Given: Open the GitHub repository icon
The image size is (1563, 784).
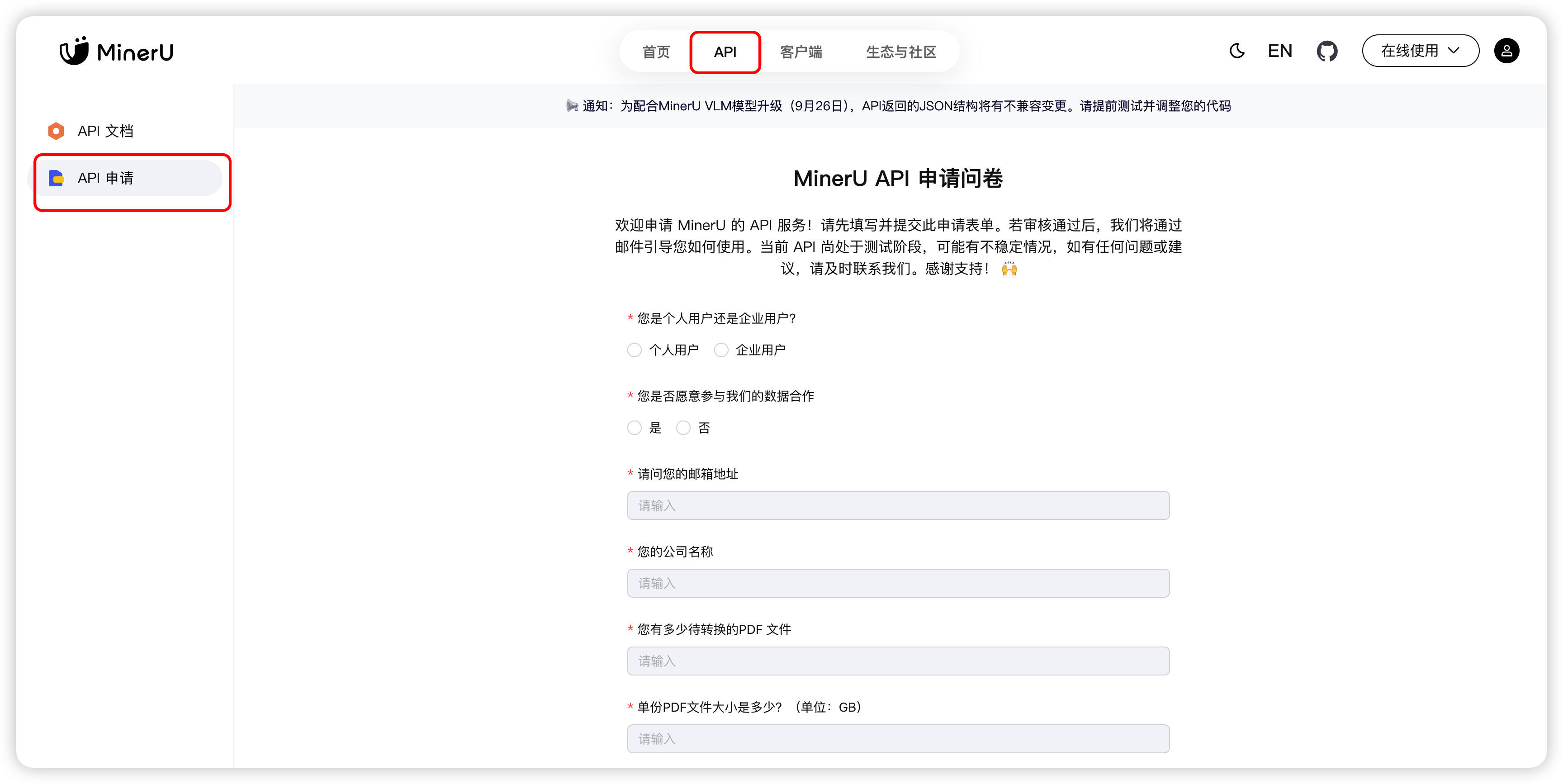Looking at the screenshot, I should (x=1326, y=51).
